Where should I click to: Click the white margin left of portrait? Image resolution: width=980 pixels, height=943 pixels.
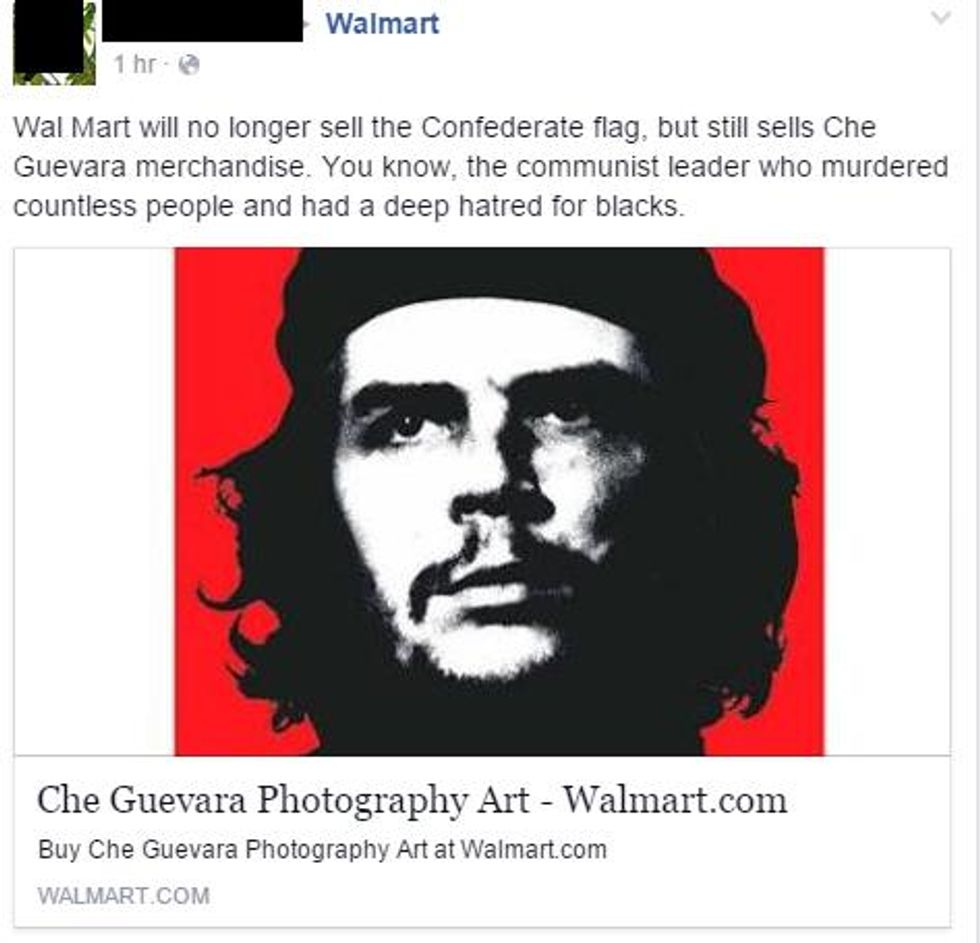point(94,502)
